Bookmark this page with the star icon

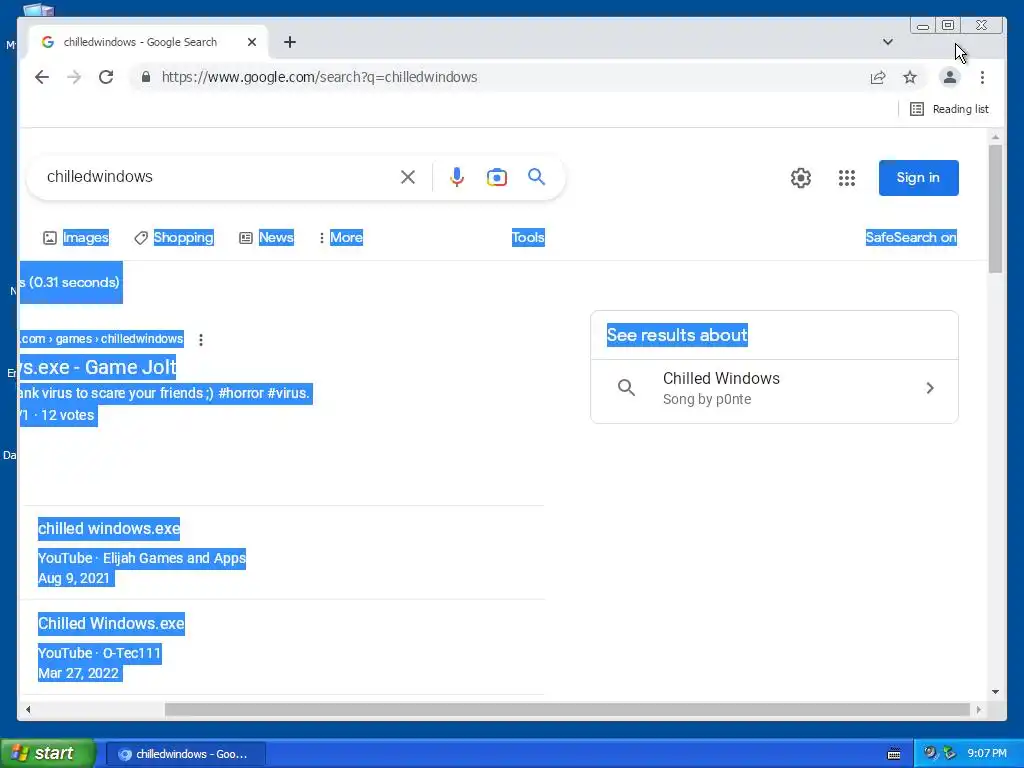910,78
